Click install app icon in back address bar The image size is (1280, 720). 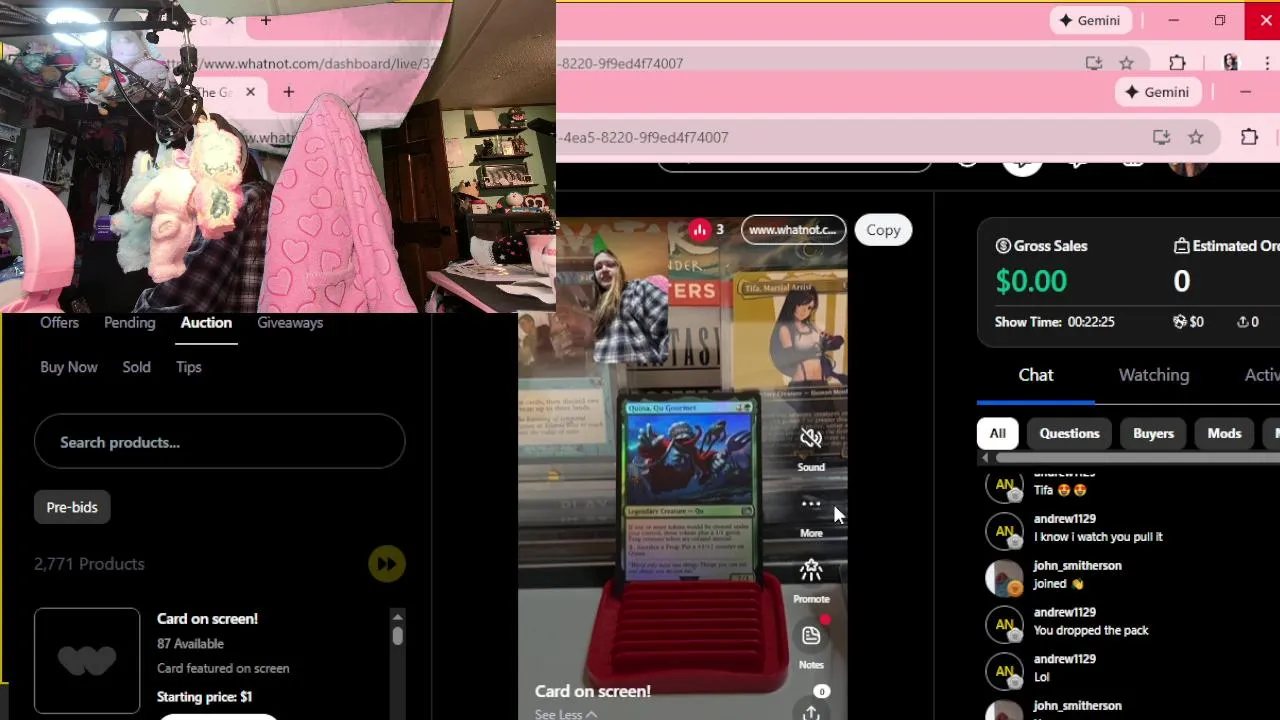pyautogui.click(x=1093, y=63)
